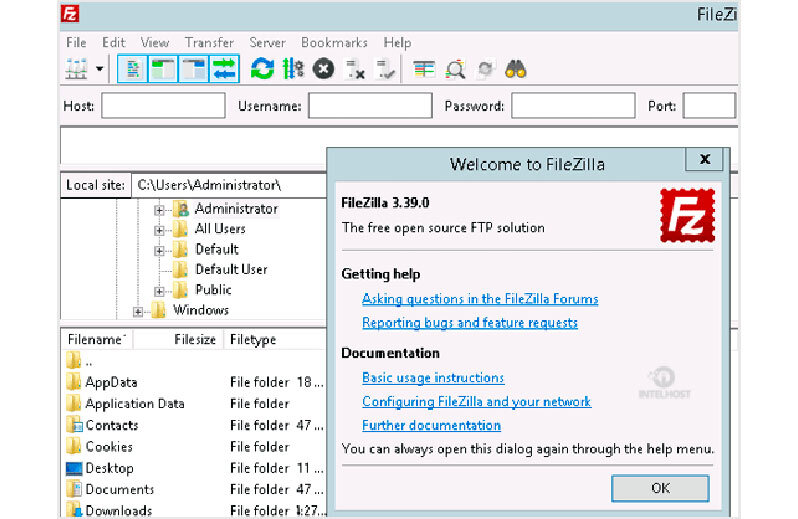This screenshot has height=519, width=798.
Task: Expand the Windows folder tree node
Action: click(138, 311)
